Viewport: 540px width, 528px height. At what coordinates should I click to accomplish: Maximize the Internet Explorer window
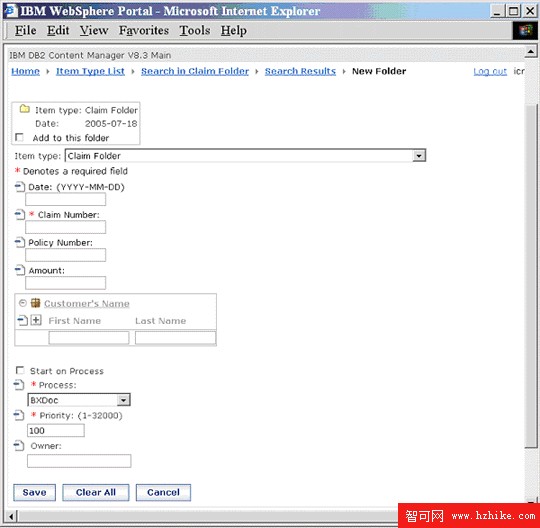513,11
